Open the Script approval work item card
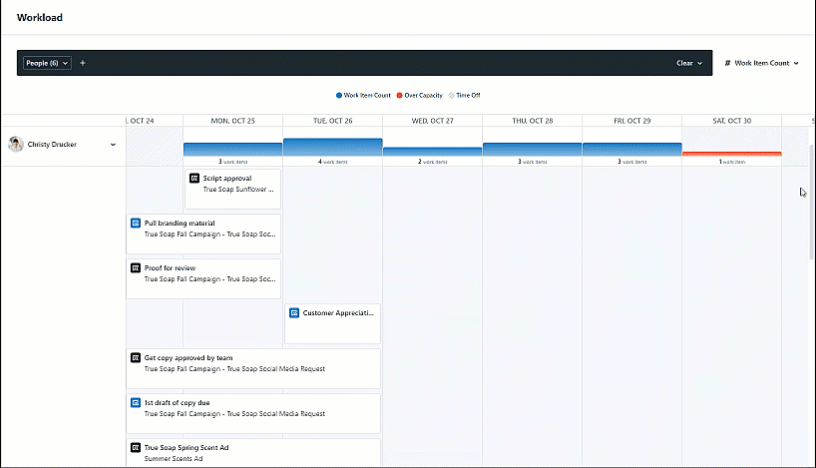This screenshot has height=468, width=816. tap(233, 188)
